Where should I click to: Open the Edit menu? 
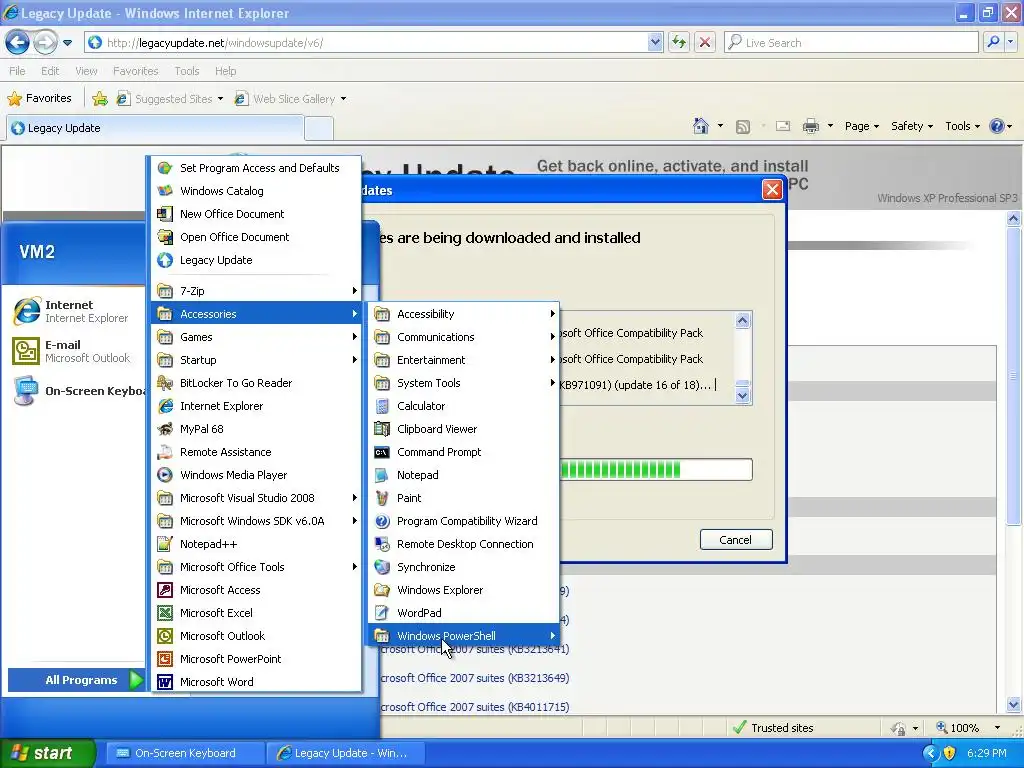click(50, 71)
